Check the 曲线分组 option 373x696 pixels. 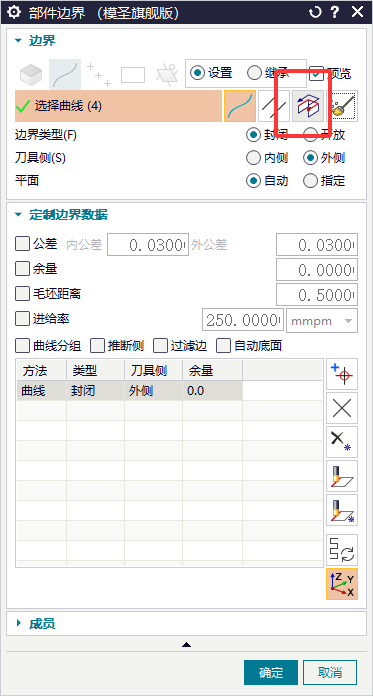coord(22,345)
